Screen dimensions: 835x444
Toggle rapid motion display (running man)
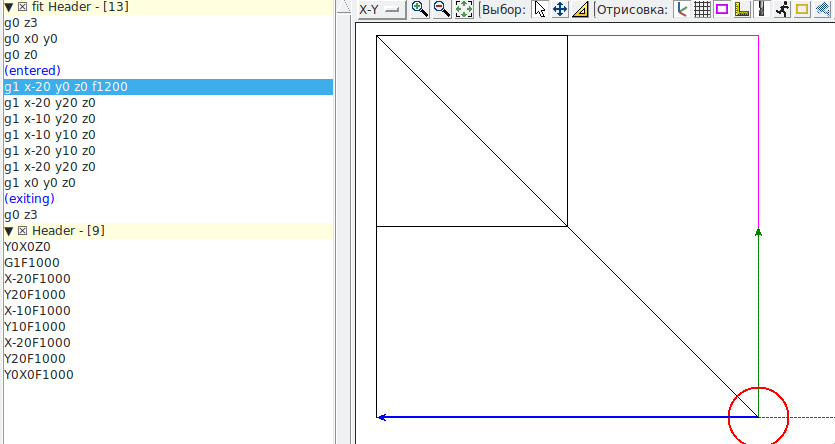(782, 9)
